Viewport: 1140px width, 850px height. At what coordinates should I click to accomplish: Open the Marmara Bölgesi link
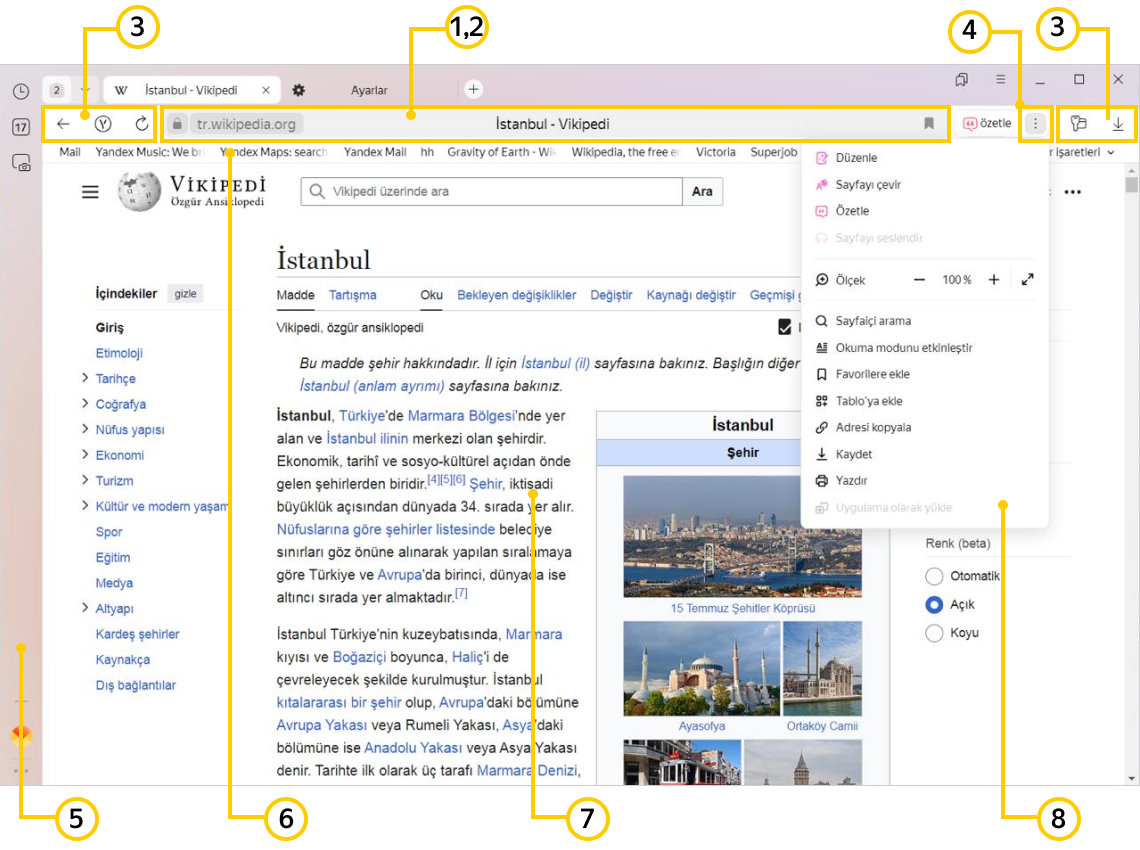(x=460, y=415)
